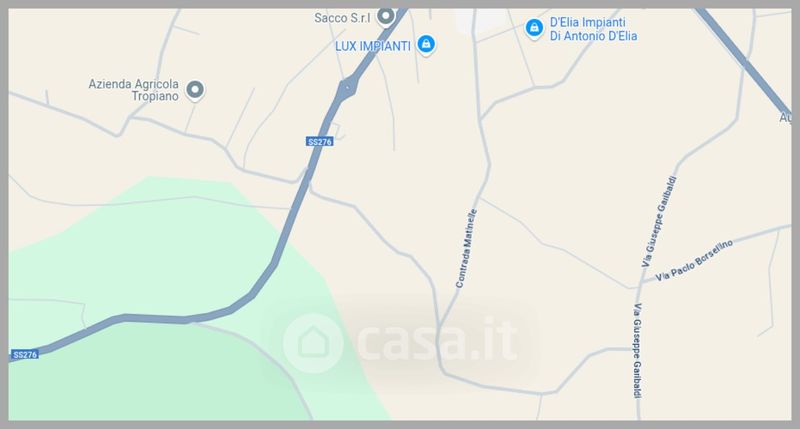Open D'Elia Impianti Di Antonio D'Elia label

click(x=593, y=29)
